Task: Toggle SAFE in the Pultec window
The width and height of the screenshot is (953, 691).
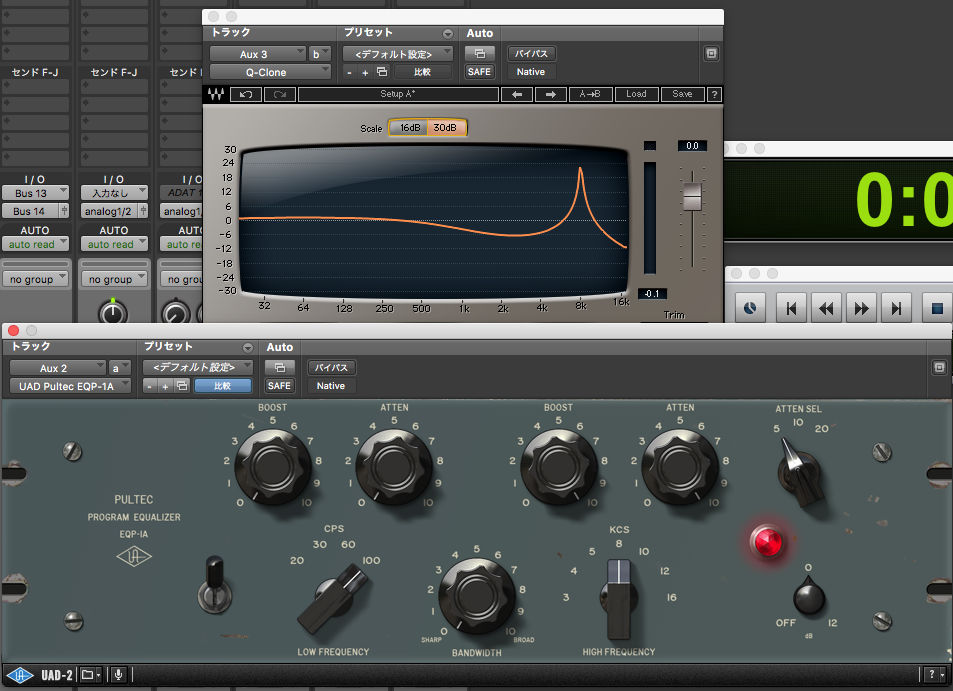Action: [x=279, y=385]
